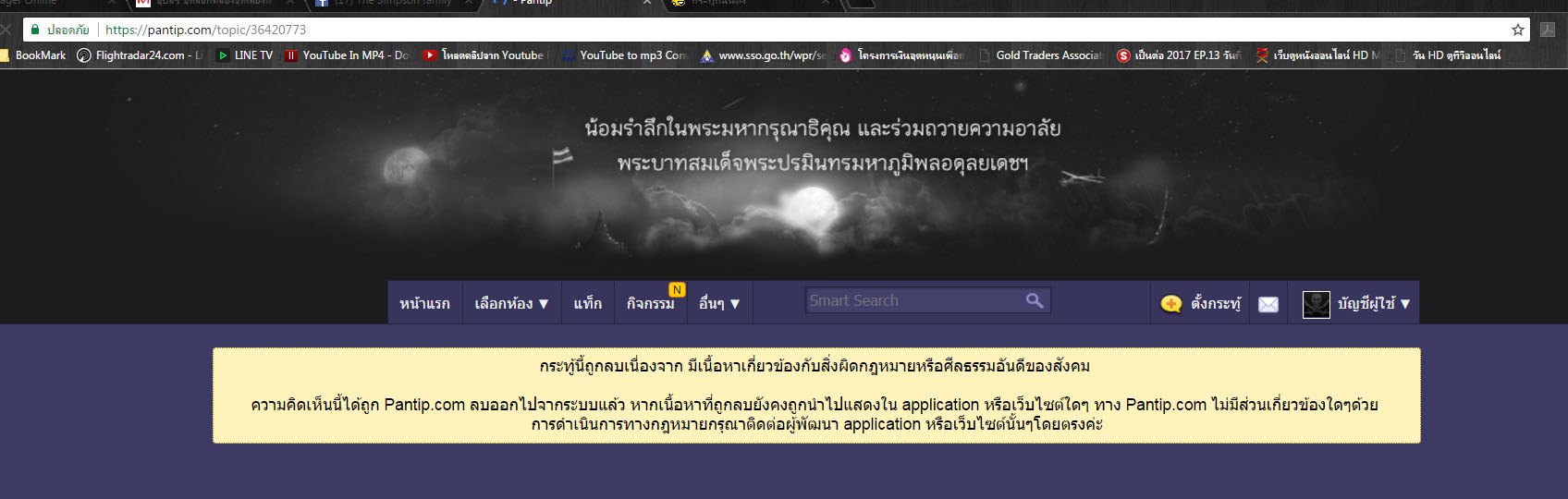This screenshot has height=499, width=1568.
Task: Click the stop loading X button
Action: [6, 30]
